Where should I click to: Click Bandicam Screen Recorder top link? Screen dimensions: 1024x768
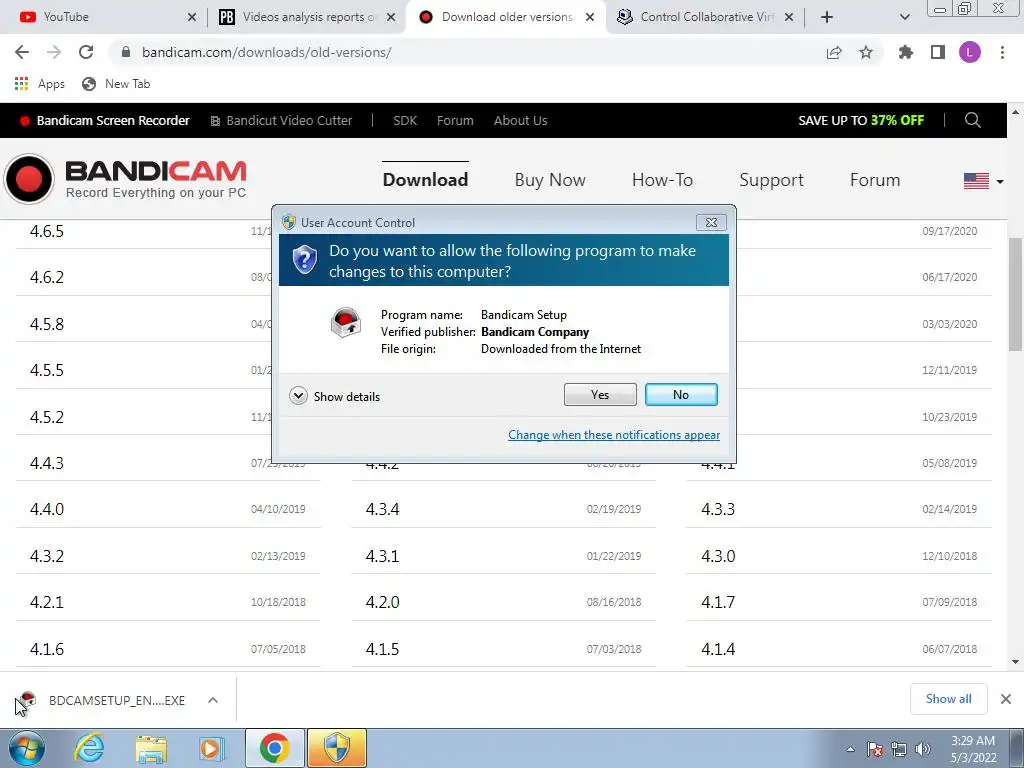pyautogui.click(x=104, y=120)
